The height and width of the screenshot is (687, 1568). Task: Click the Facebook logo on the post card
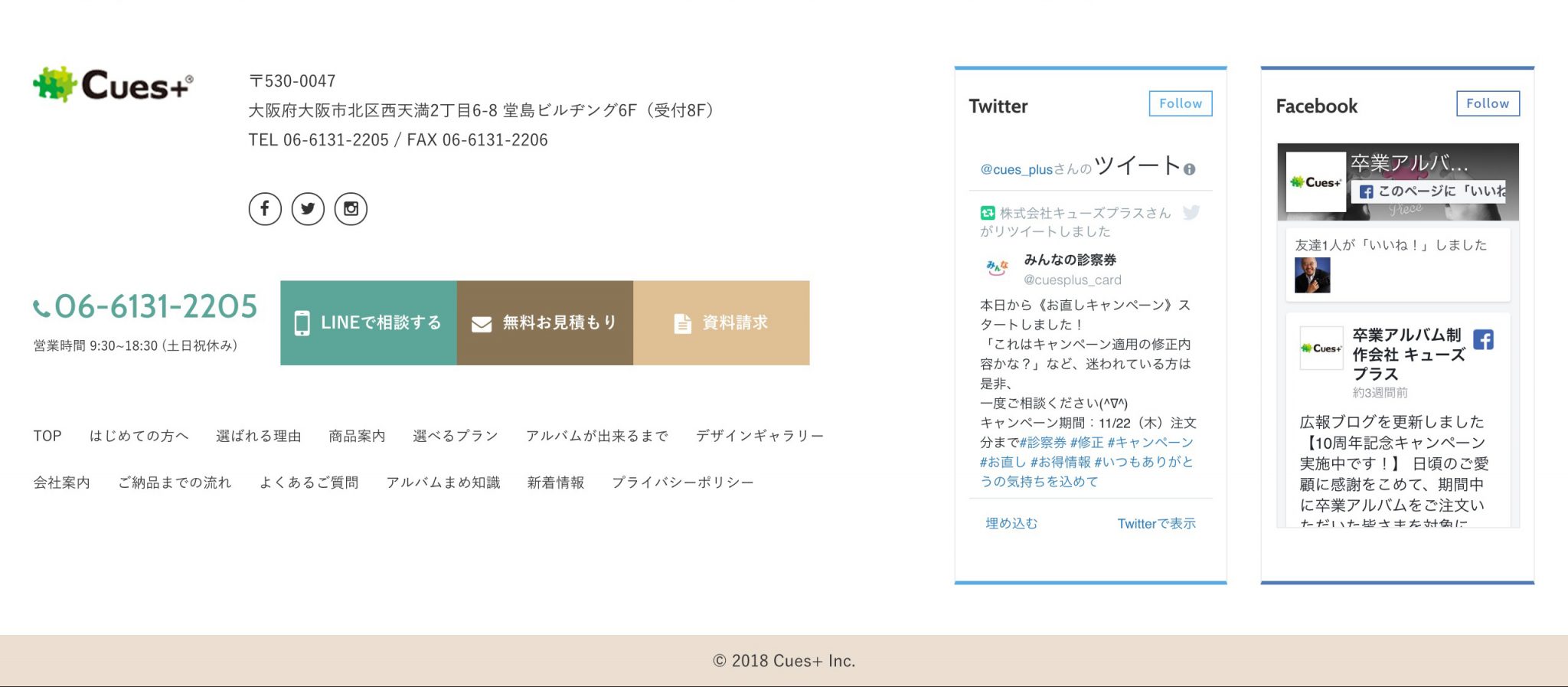tap(1483, 339)
